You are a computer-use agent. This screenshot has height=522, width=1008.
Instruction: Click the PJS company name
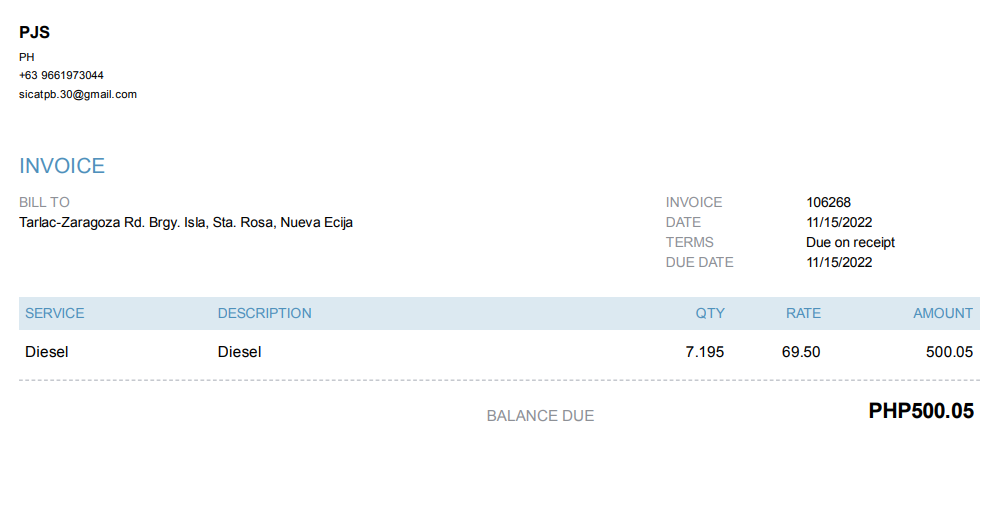34,33
